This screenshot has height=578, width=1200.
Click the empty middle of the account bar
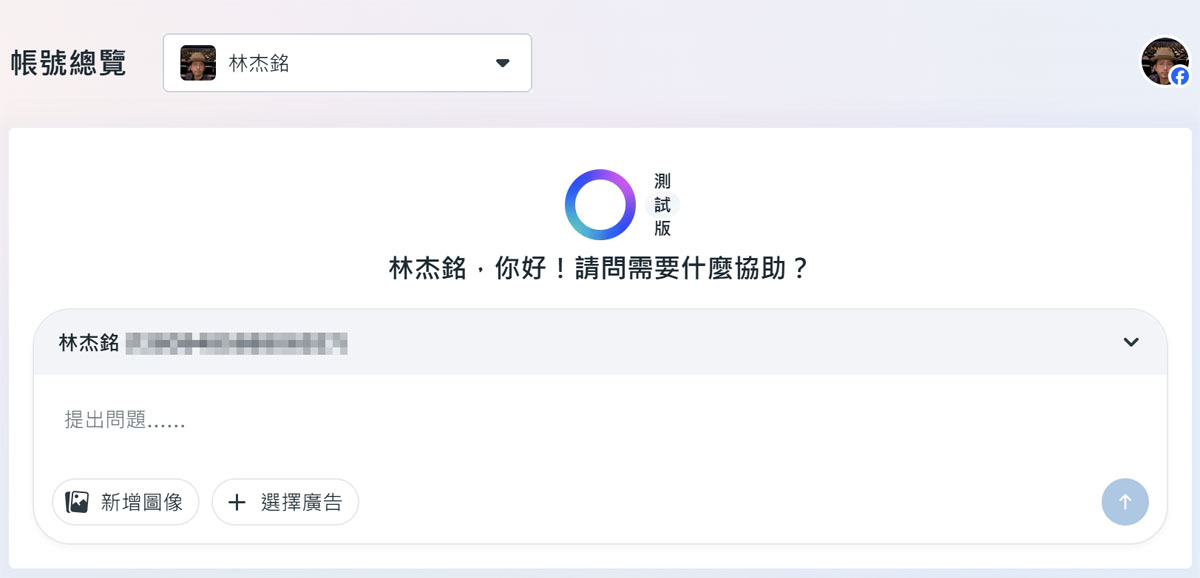pyautogui.click(x=730, y=343)
